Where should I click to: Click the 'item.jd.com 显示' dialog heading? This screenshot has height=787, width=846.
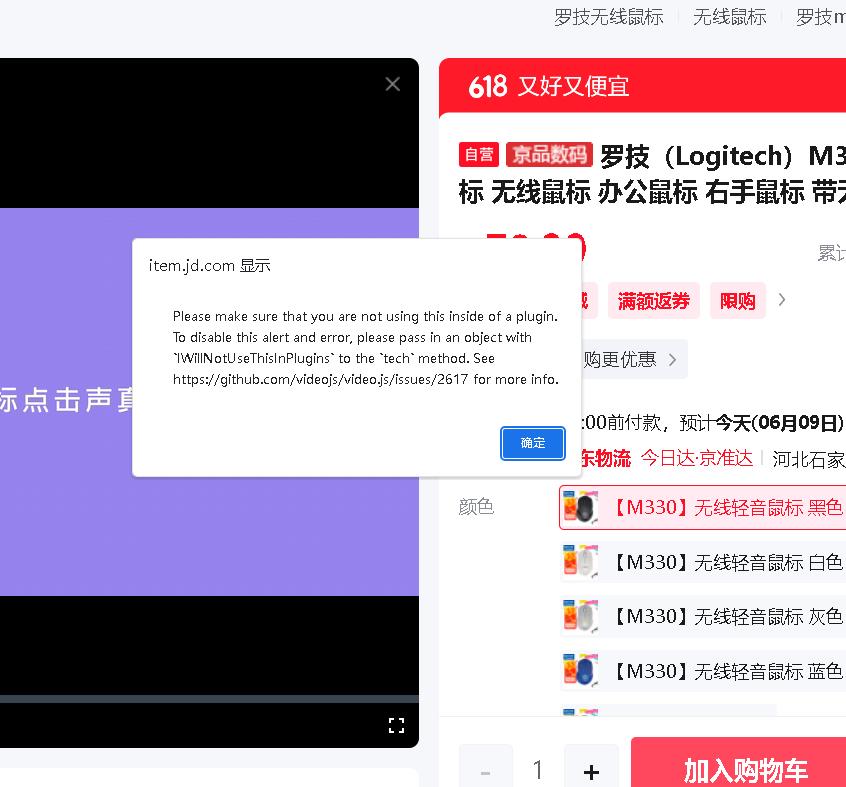pos(209,265)
